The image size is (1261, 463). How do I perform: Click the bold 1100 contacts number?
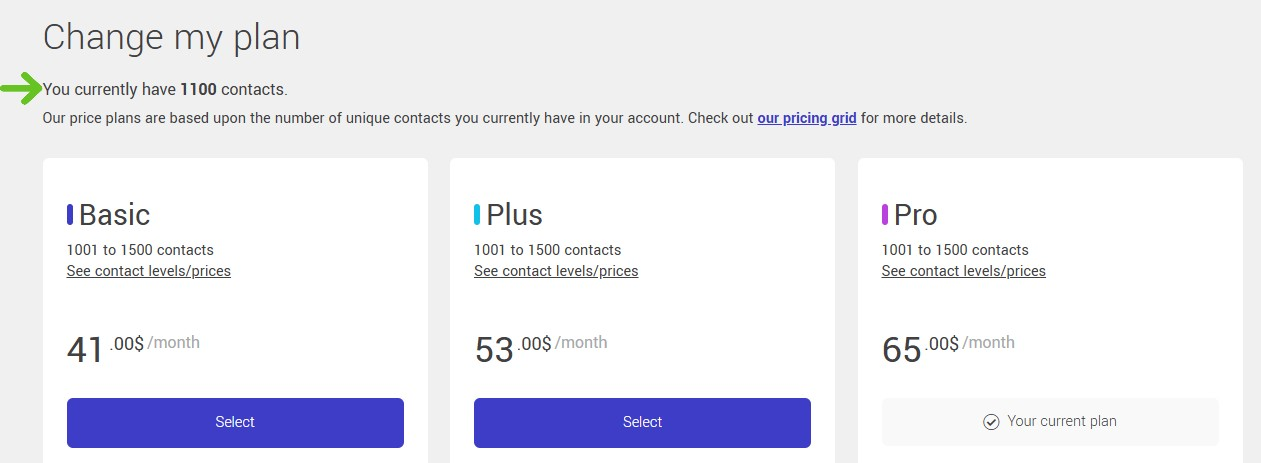click(198, 89)
